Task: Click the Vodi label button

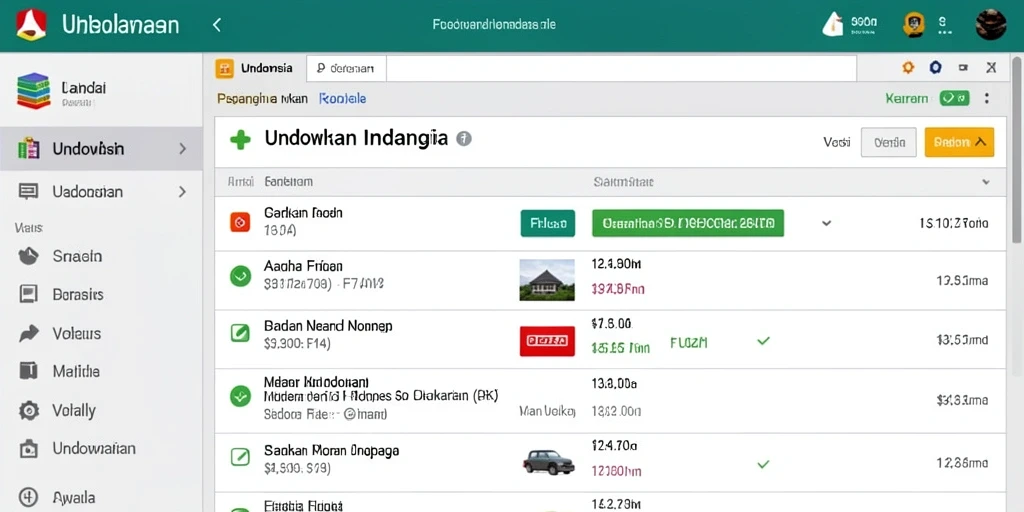Action: click(837, 142)
